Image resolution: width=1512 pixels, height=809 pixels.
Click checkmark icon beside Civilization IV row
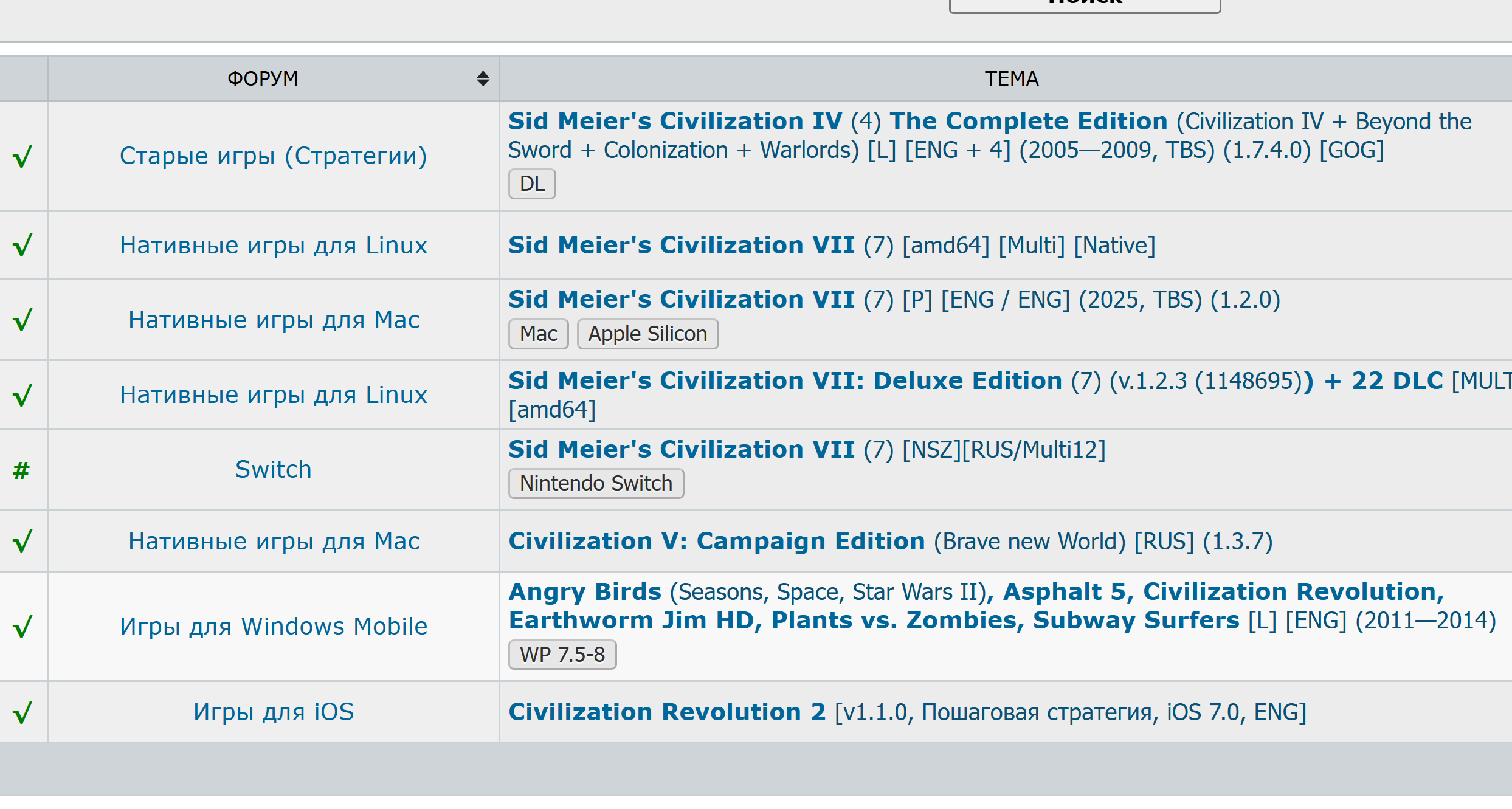pos(22,157)
